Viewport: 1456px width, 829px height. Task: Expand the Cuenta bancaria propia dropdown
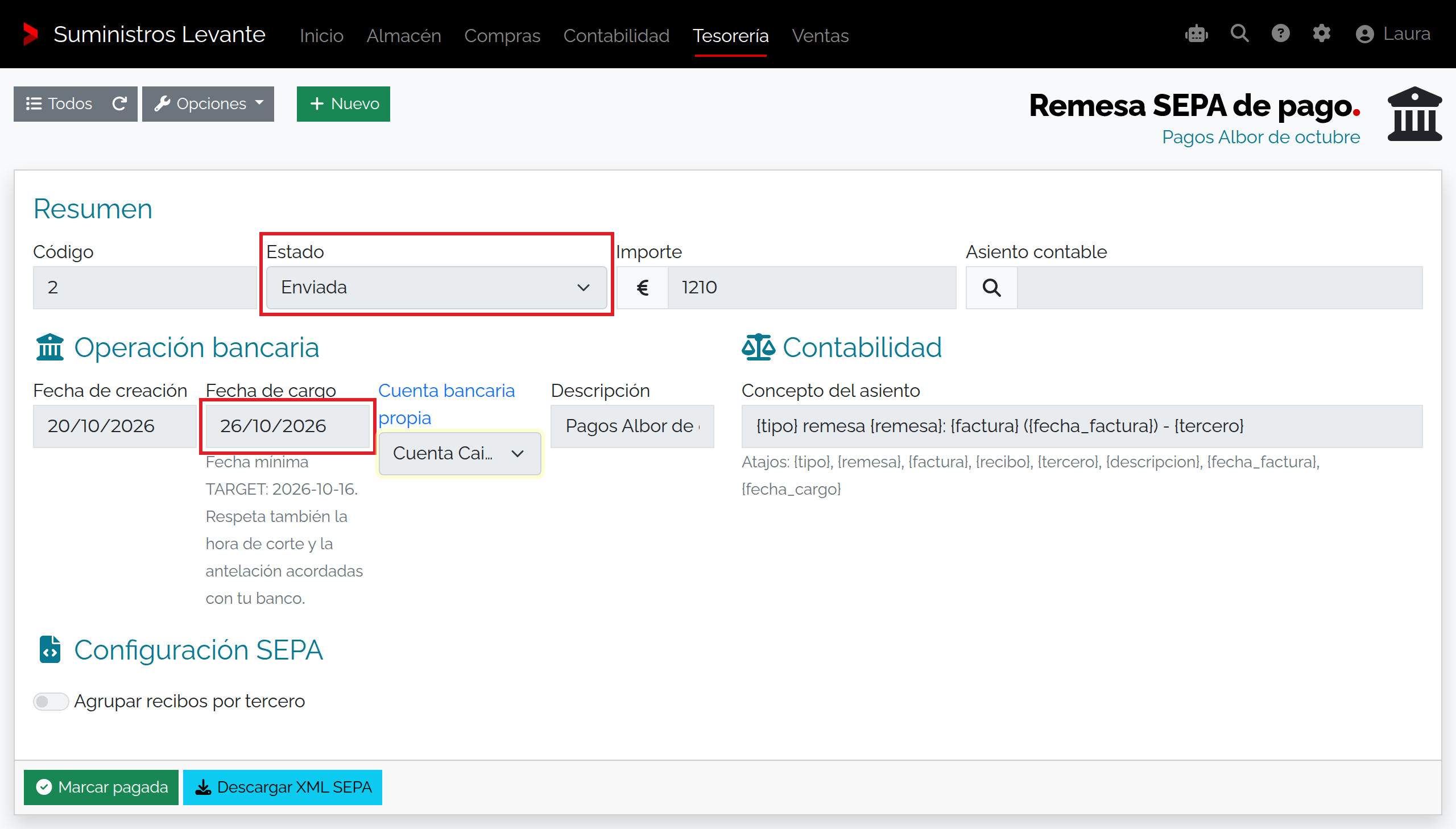460,454
